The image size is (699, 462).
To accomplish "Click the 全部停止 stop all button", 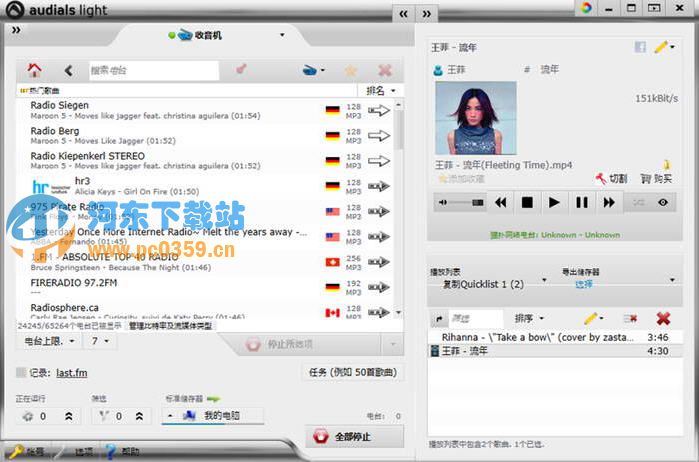I will pos(354,436).
